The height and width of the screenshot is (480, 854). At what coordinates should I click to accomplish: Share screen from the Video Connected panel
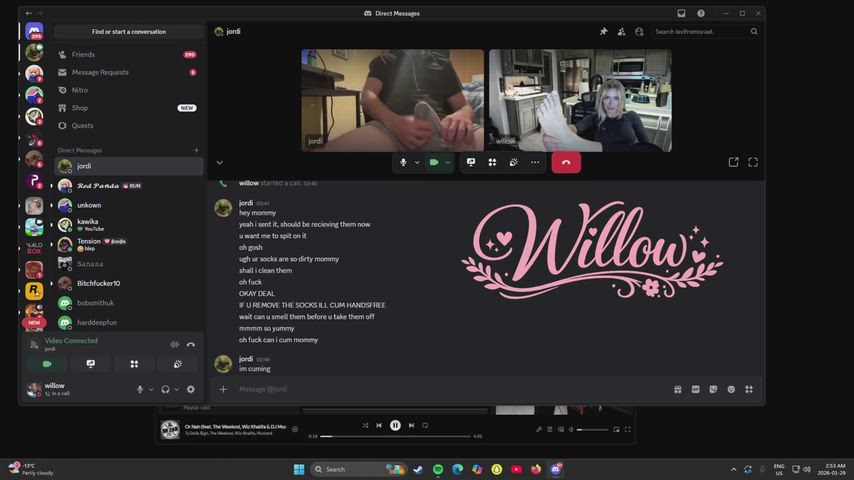click(90, 364)
